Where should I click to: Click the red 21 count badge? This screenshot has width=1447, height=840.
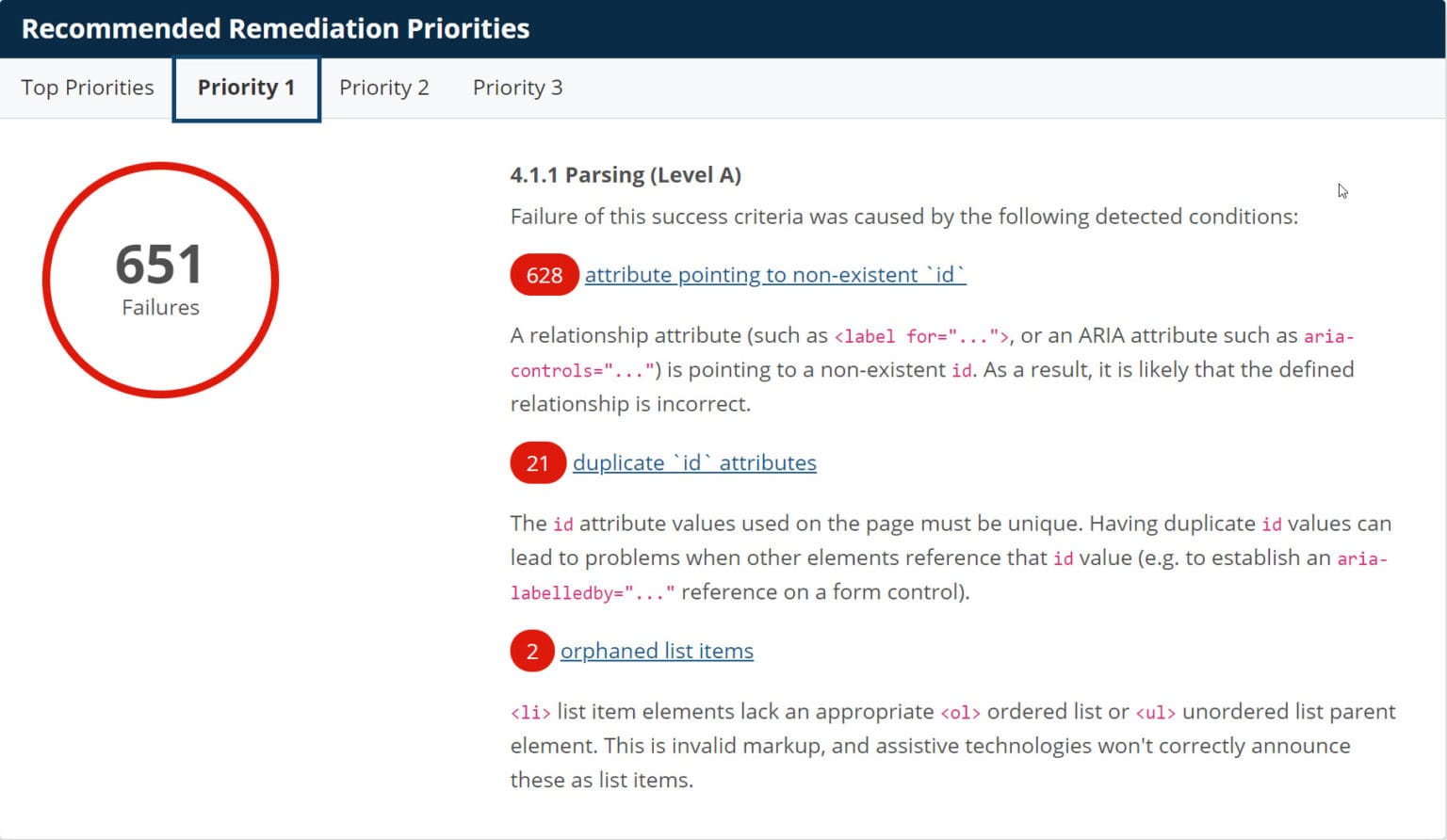coord(537,463)
